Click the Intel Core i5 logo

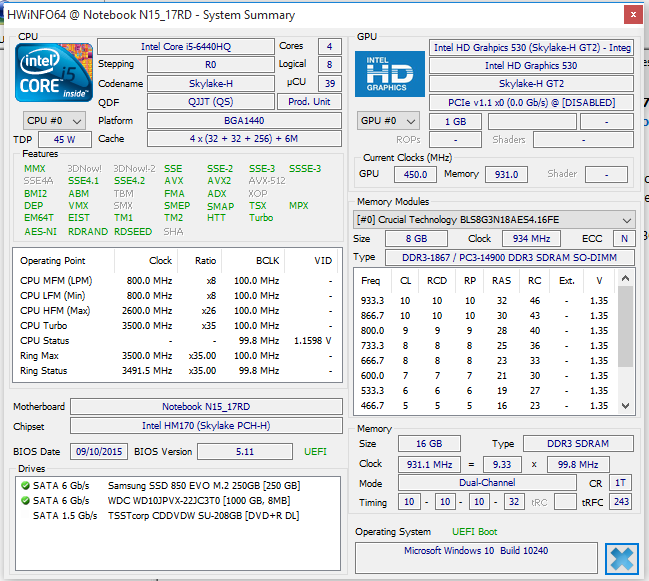54,73
